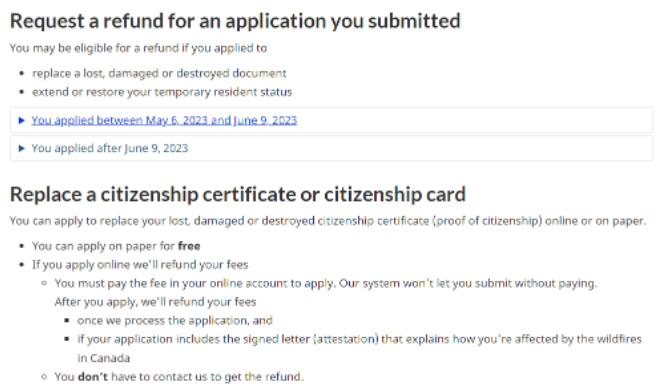This screenshot has width=668, height=392.
Task: Click 'You don't have to contact us' line
Action: click(x=179, y=377)
